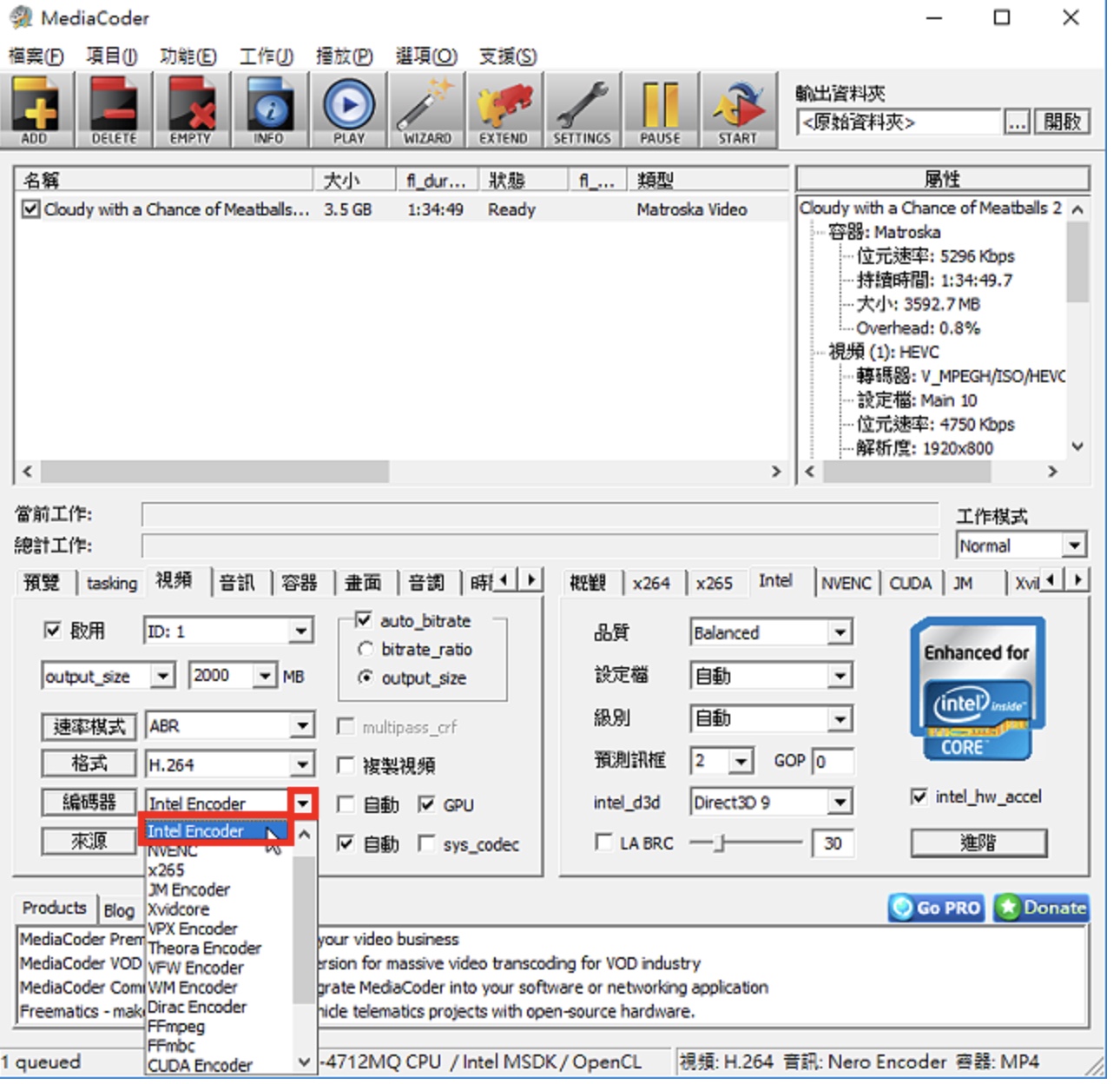This screenshot has height=1084, width=1120.
Task: Select Xvidcore in the encoder list
Action: point(178,909)
